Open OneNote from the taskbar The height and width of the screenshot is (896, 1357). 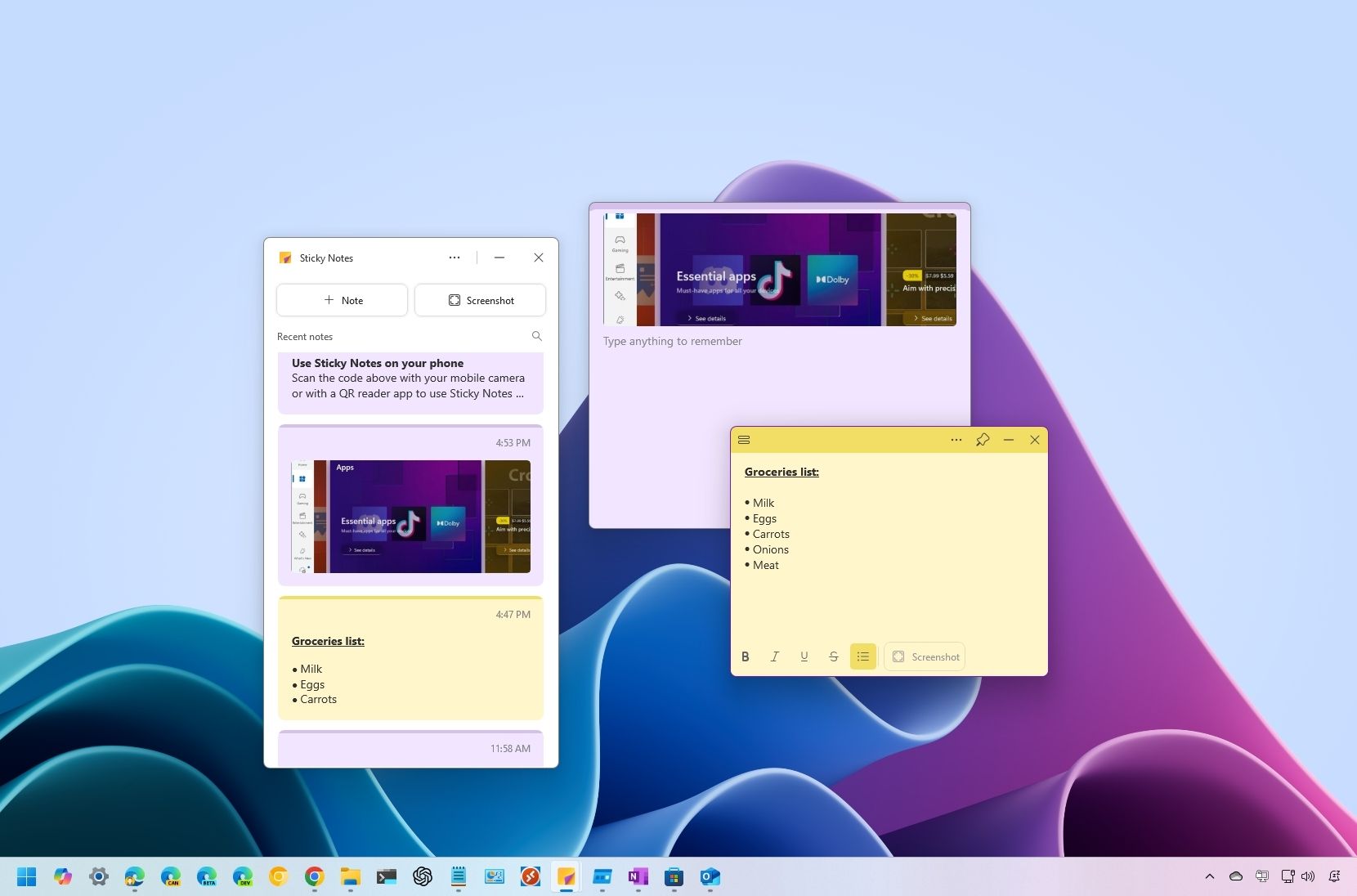(x=638, y=876)
